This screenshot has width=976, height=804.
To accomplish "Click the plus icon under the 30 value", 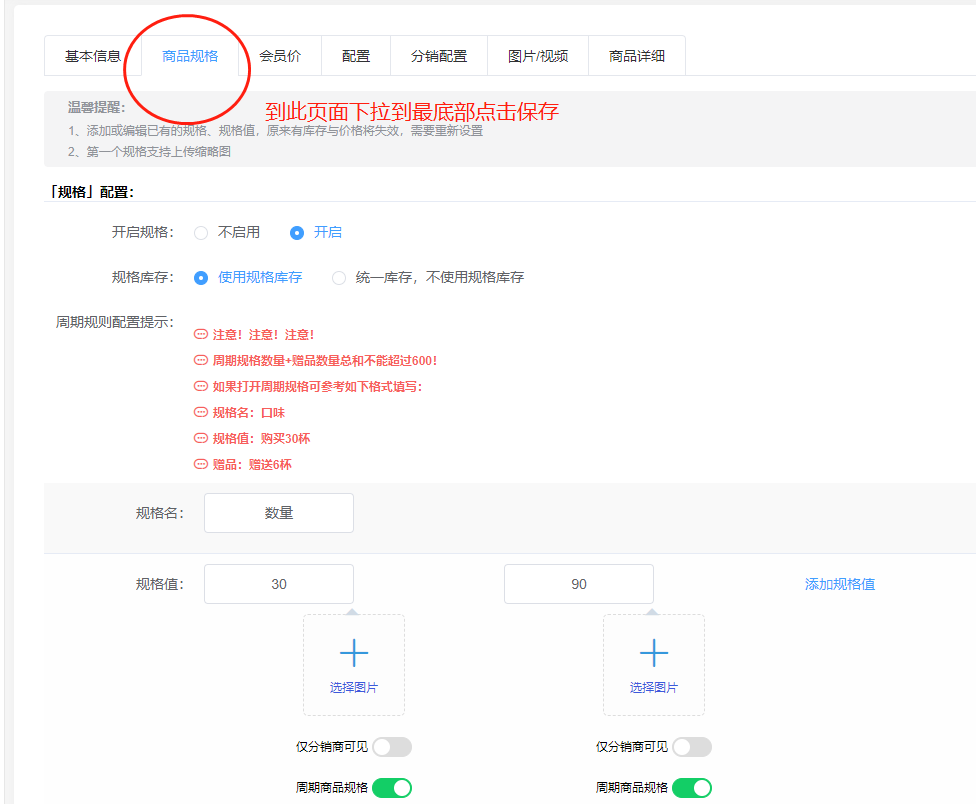I will pyautogui.click(x=354, y=653).
